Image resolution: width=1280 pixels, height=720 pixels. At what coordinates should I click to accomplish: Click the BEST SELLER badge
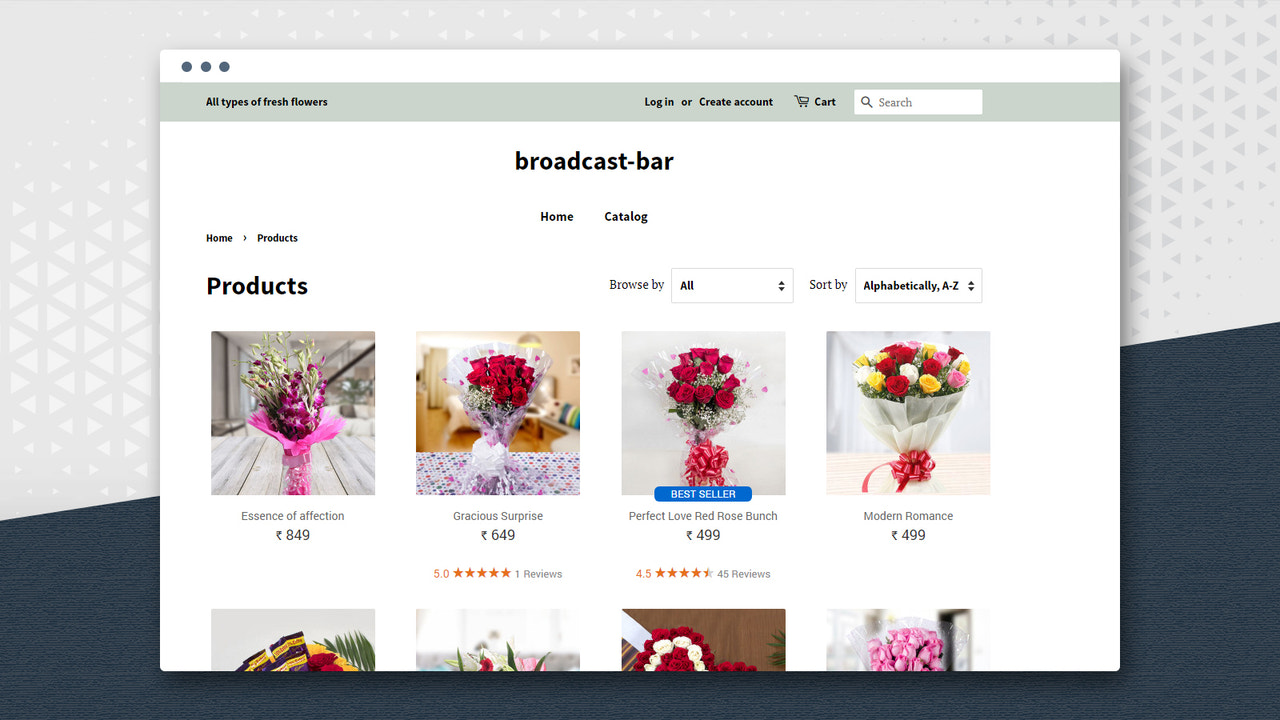[x=703, y=493]
